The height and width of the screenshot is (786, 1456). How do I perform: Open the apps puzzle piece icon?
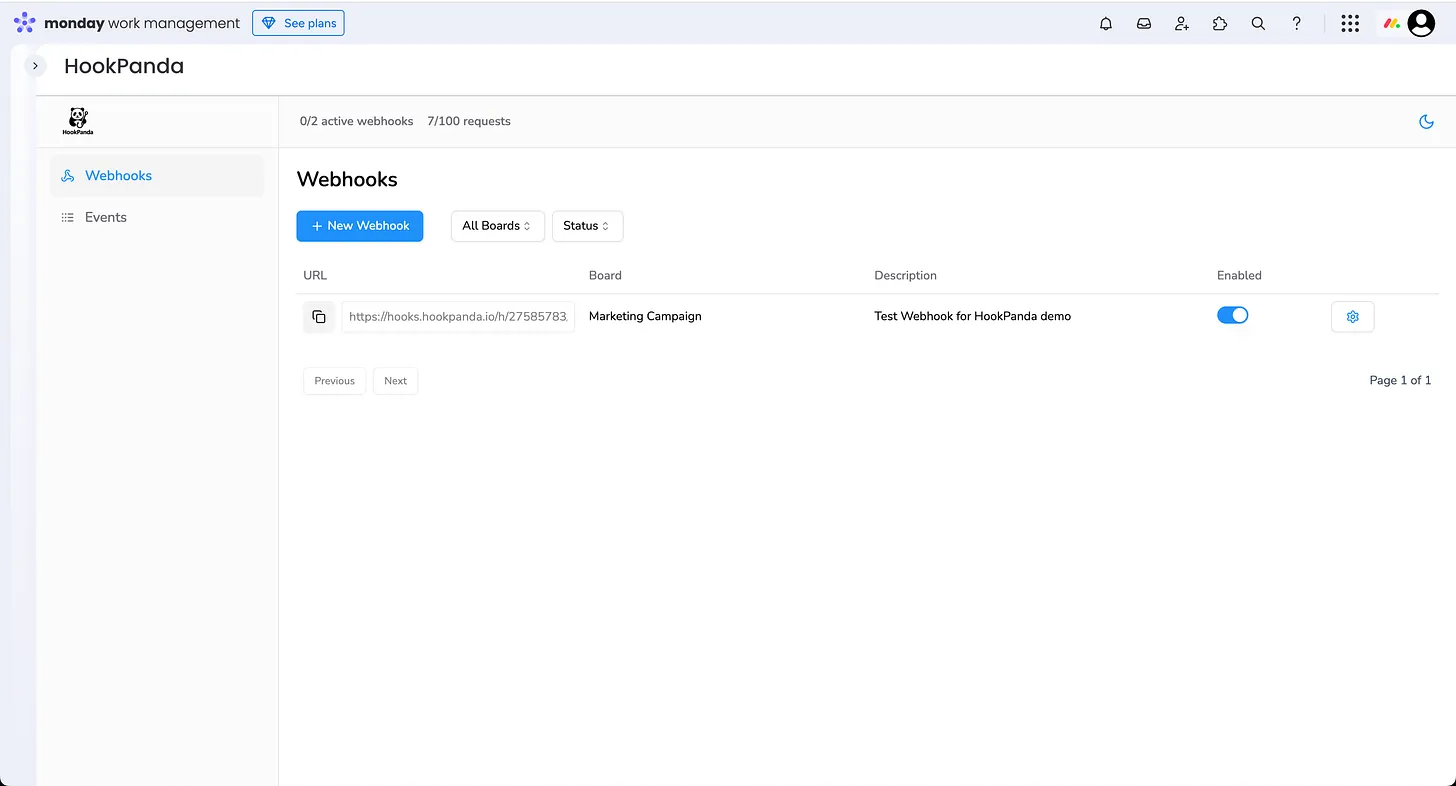(x=1219, y=24)
